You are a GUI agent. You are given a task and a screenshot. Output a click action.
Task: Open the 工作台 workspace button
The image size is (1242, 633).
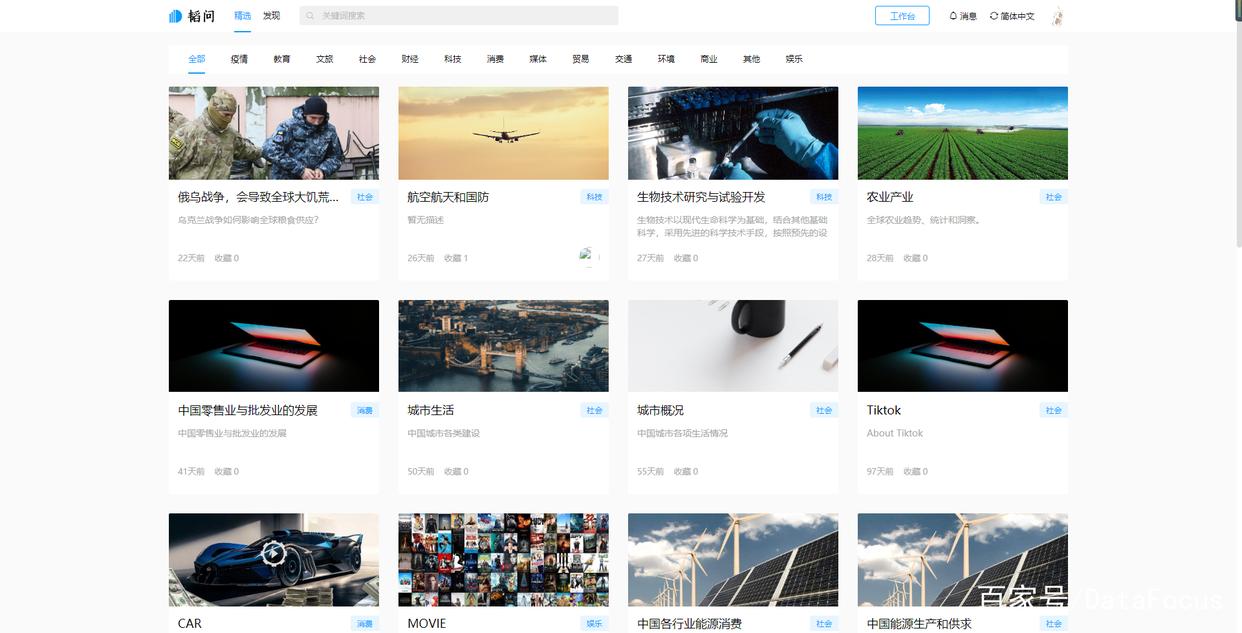tap(901, 15)
